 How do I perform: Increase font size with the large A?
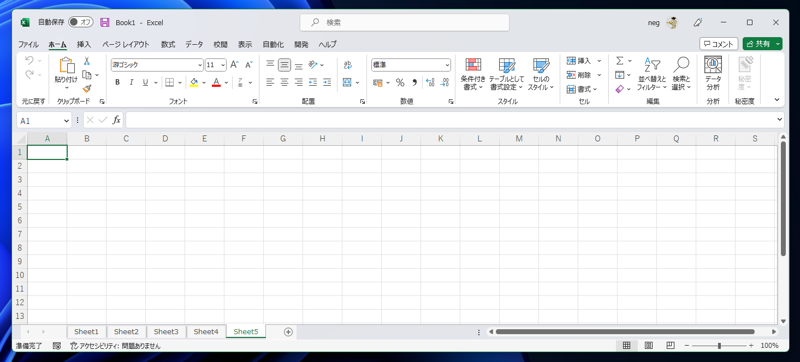click(234, 65)
